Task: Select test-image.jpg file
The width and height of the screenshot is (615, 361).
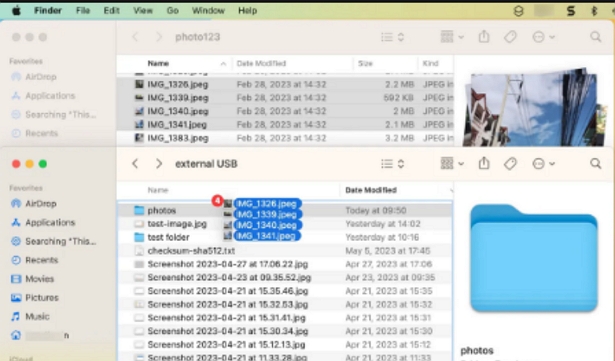Action: click(x=285, y=224)
